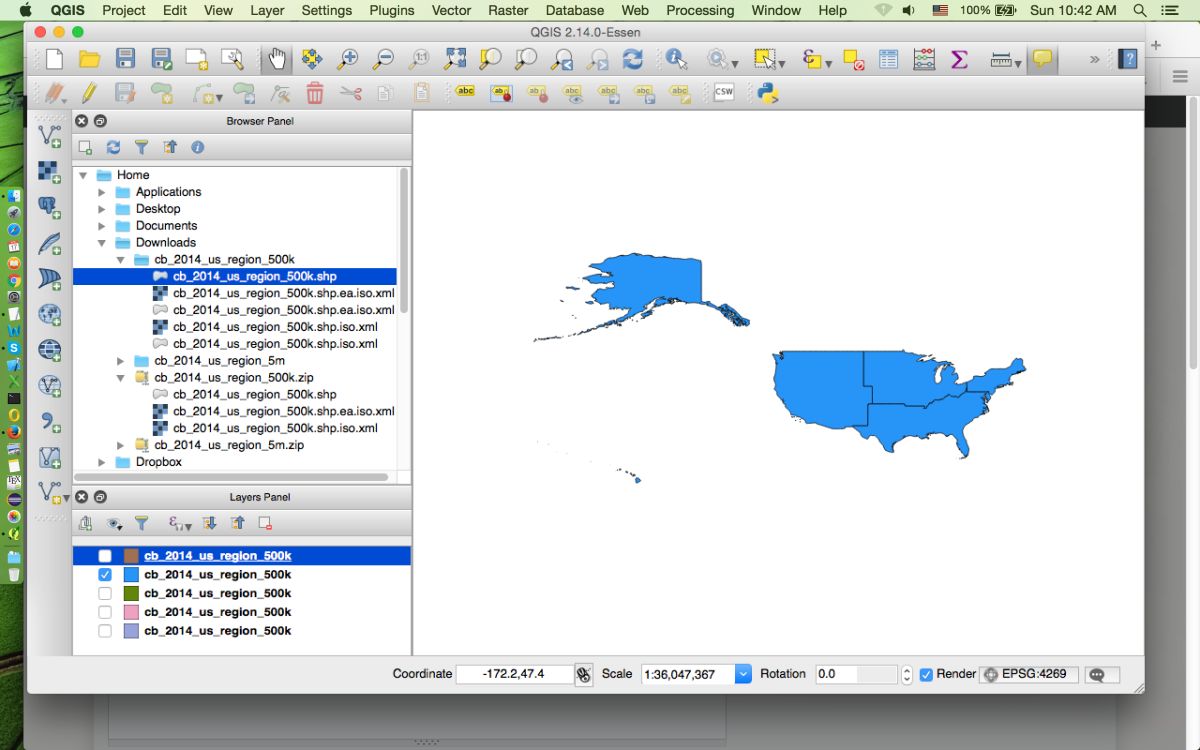Expand the cb_2014_us_region_5m.zip archive
1200x750 pixels.
(120, 445)
